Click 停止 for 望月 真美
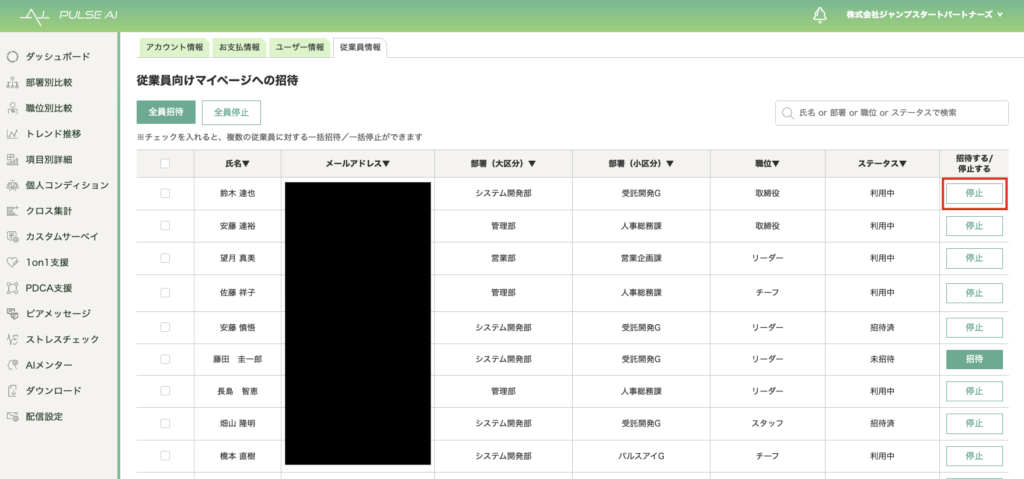This screenshot has width=1024, height=479. tap(974, 258)
